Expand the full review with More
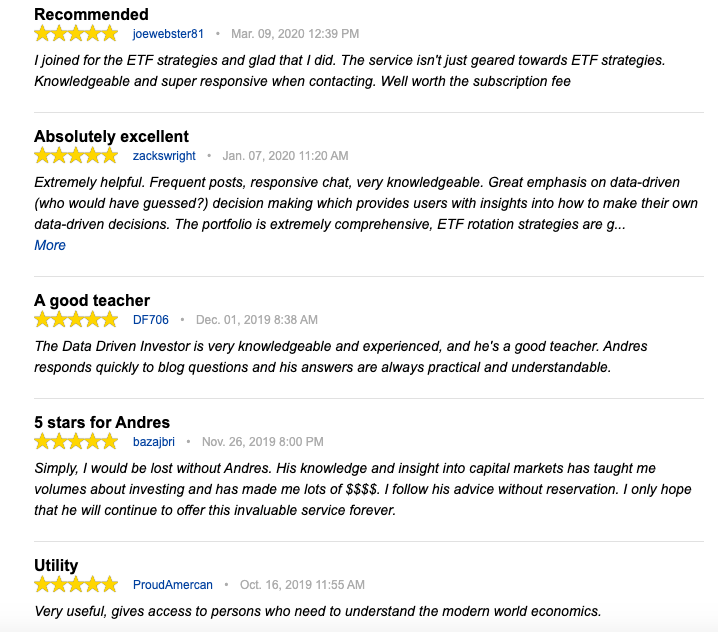 pos(50,245)
